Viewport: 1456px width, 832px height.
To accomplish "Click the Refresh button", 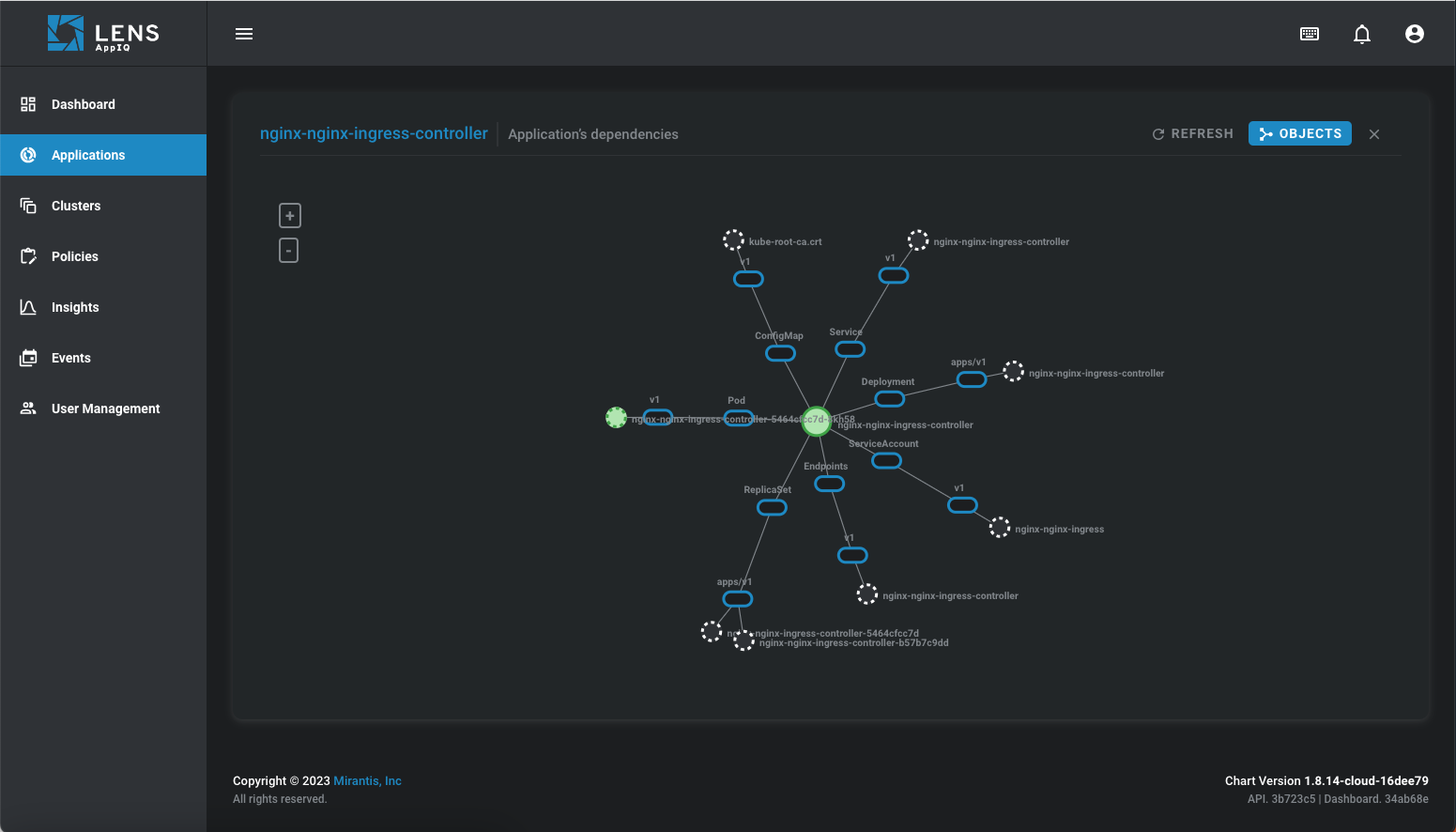I will click(1192, 133).
